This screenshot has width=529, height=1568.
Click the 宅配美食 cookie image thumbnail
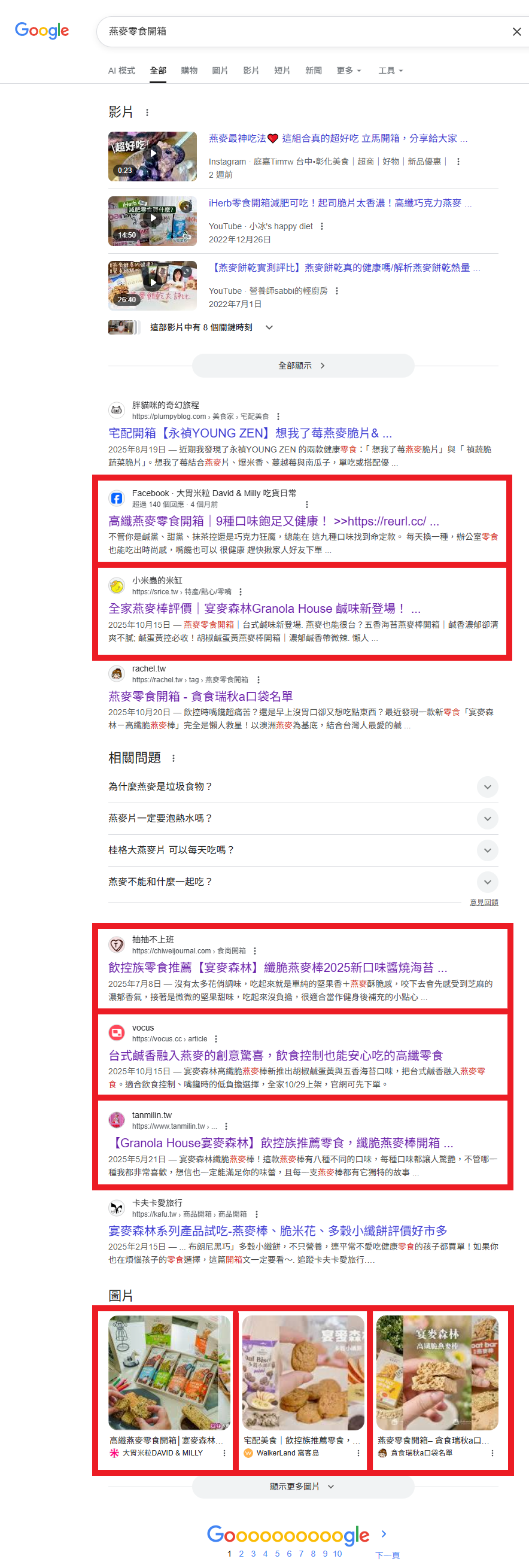303,1373
